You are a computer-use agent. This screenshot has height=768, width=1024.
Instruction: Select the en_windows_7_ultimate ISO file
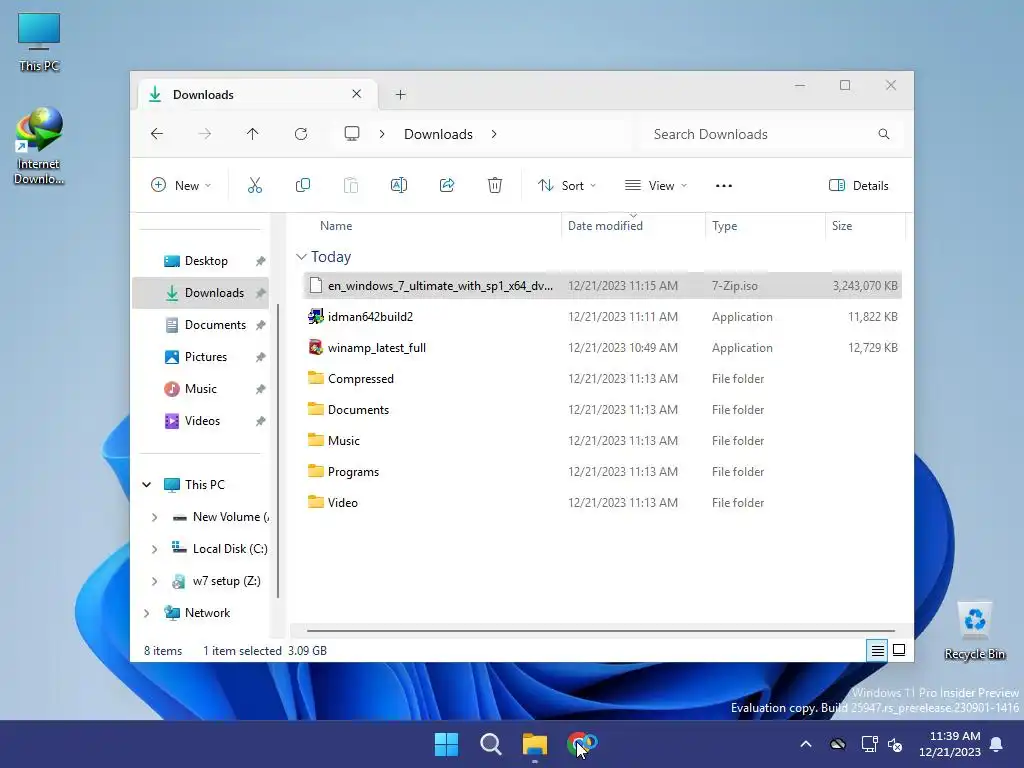tap(602, 286)
